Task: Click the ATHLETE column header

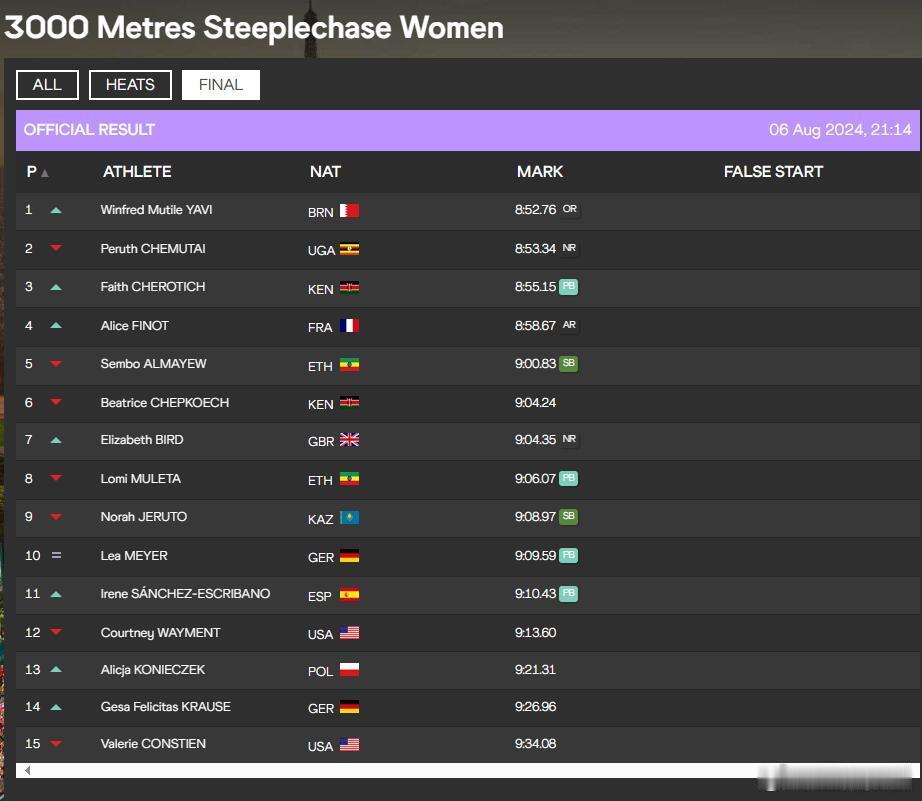Action: (x=137, y=172)
